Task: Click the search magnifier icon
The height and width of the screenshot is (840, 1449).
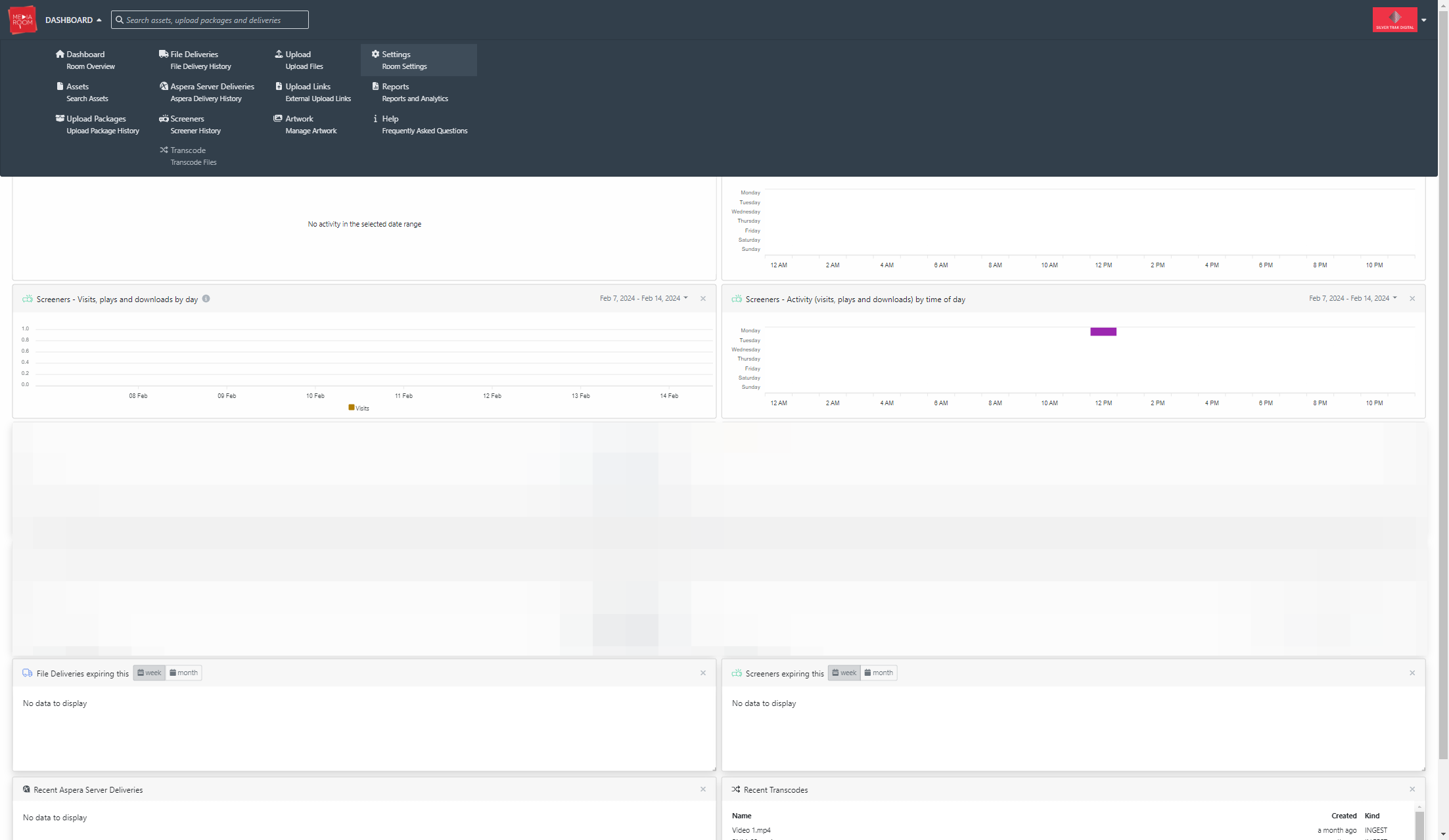Action: pyautogui.click(x=119, y=20)
